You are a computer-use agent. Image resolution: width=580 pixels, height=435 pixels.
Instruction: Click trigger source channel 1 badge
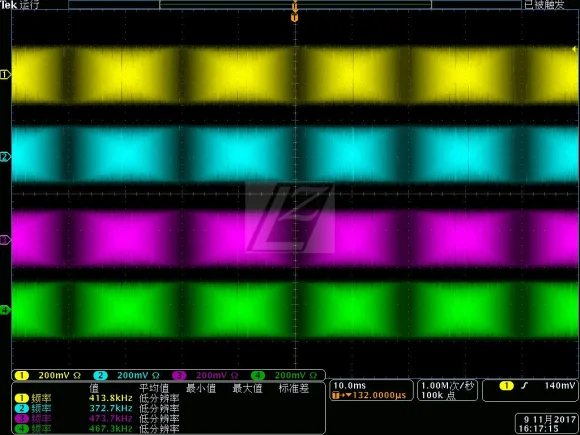click(506, 386)
